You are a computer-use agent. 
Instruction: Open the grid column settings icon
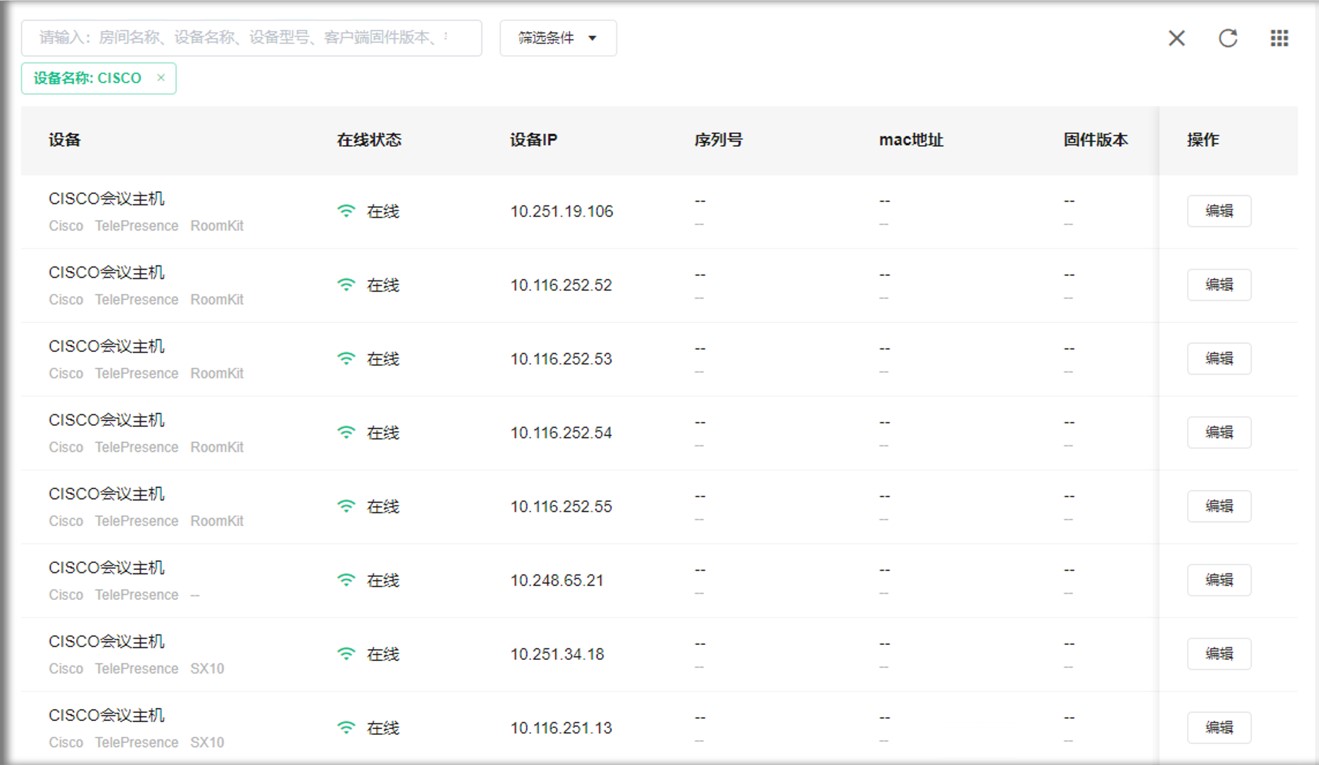[x=1279, y=38]
